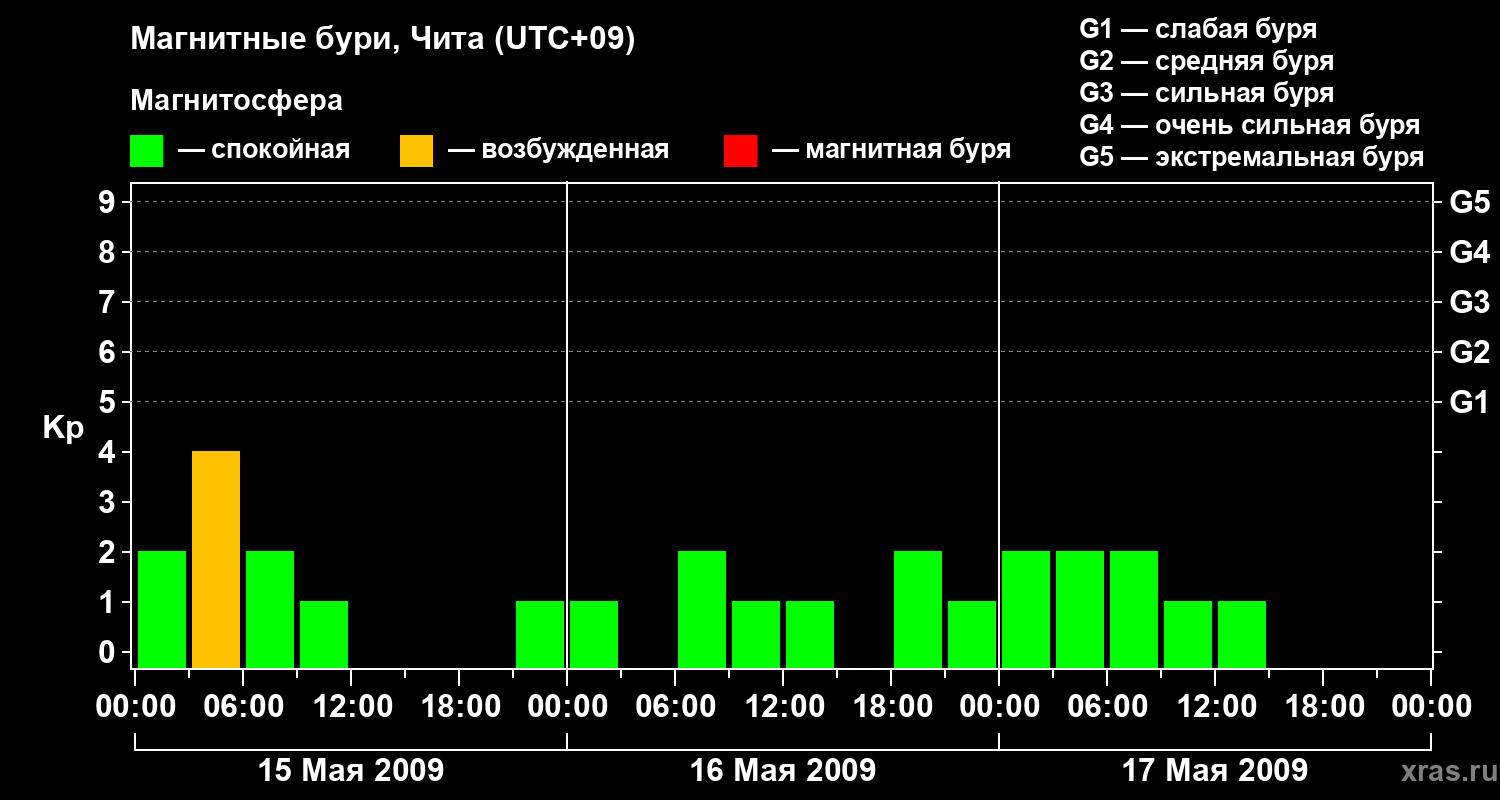Click the '18:00' time label under 15 May

point(459,706)
